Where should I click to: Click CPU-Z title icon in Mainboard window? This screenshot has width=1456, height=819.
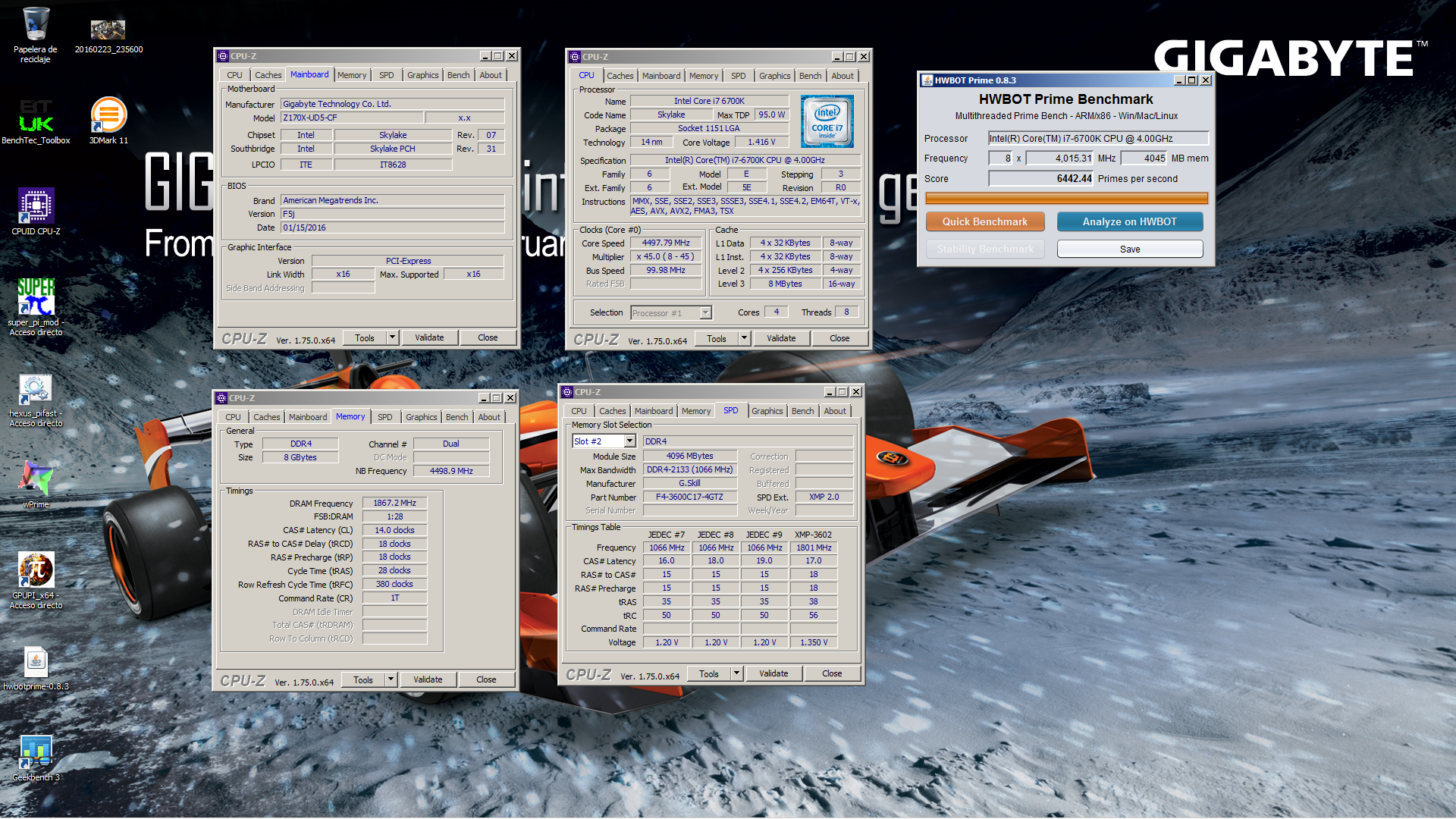[223, 56]
